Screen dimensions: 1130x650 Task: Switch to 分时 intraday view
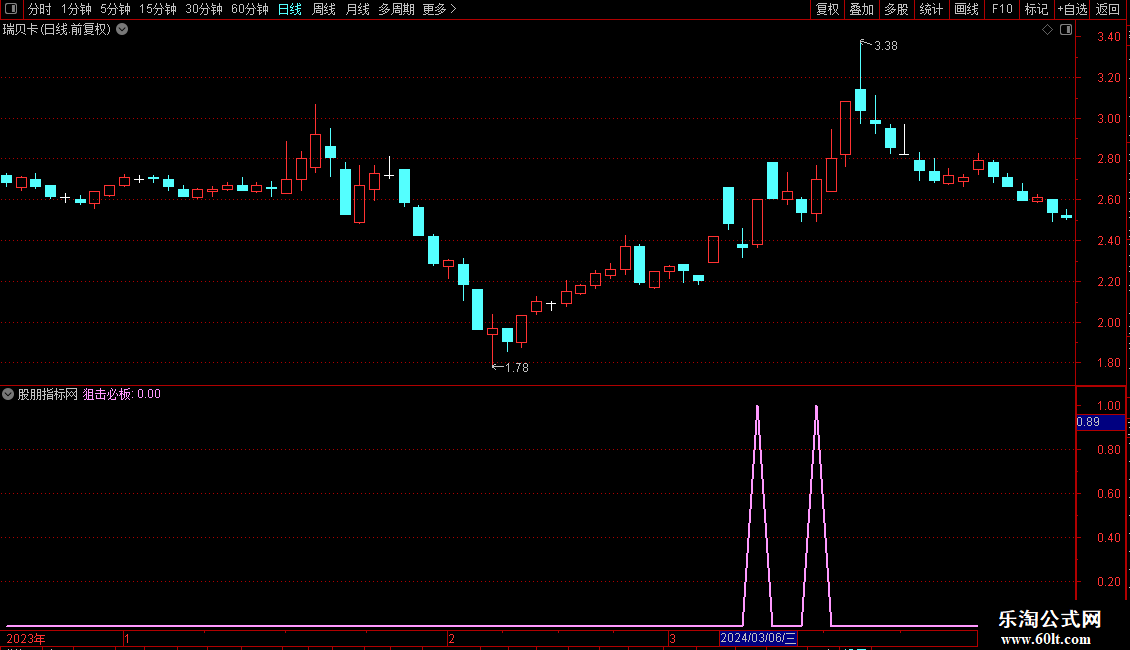[40, 9]
